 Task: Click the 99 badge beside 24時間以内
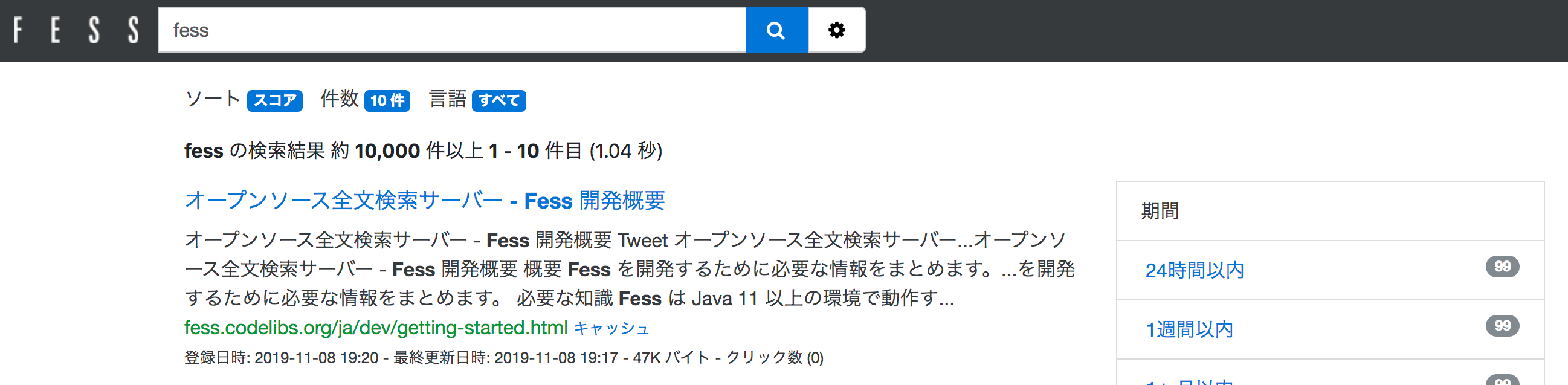point(1502,267)
